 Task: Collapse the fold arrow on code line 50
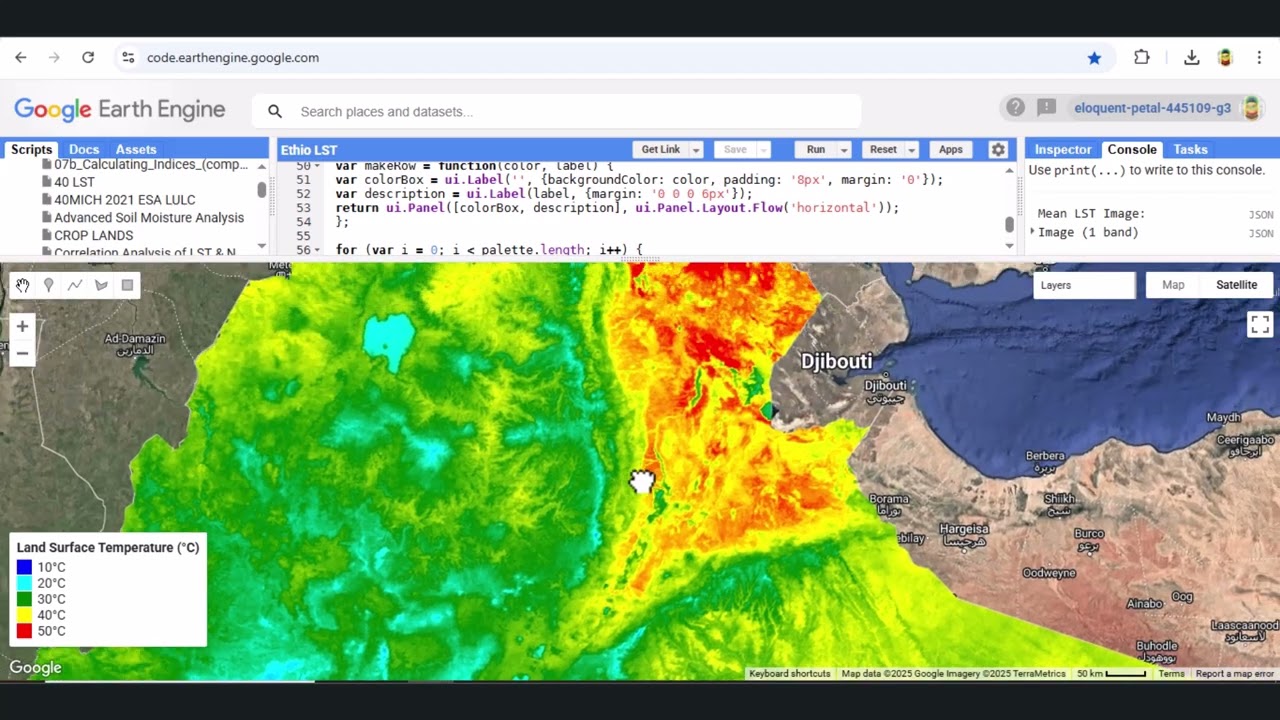tap(318, 166)
